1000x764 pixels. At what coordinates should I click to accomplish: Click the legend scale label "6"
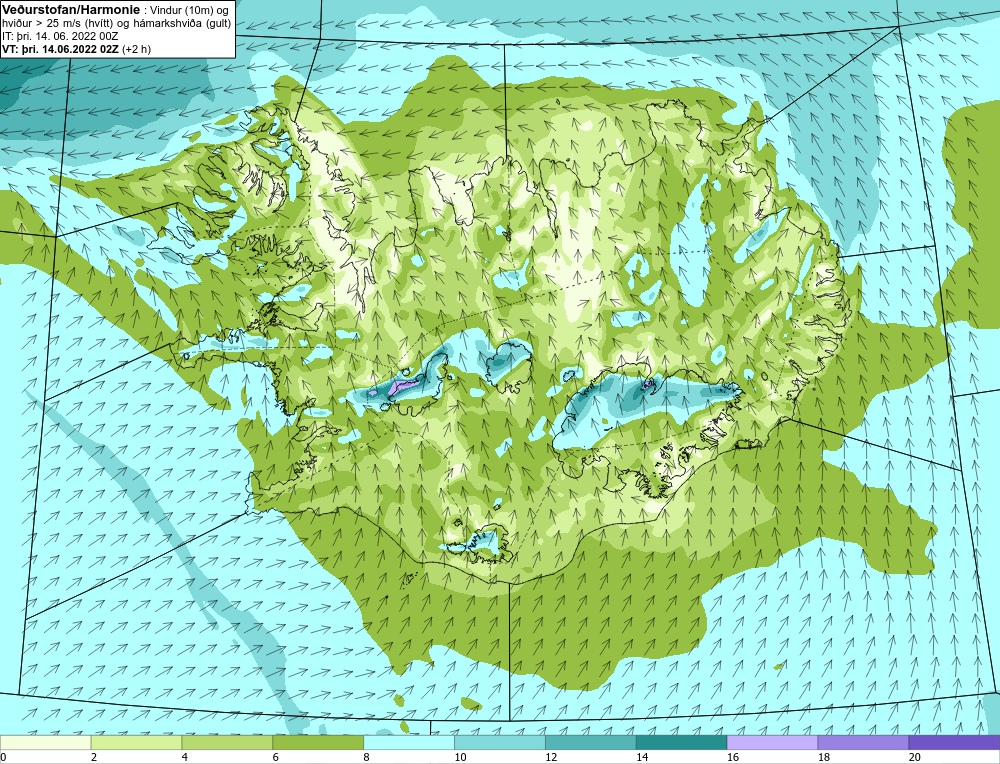click(276, 757)
